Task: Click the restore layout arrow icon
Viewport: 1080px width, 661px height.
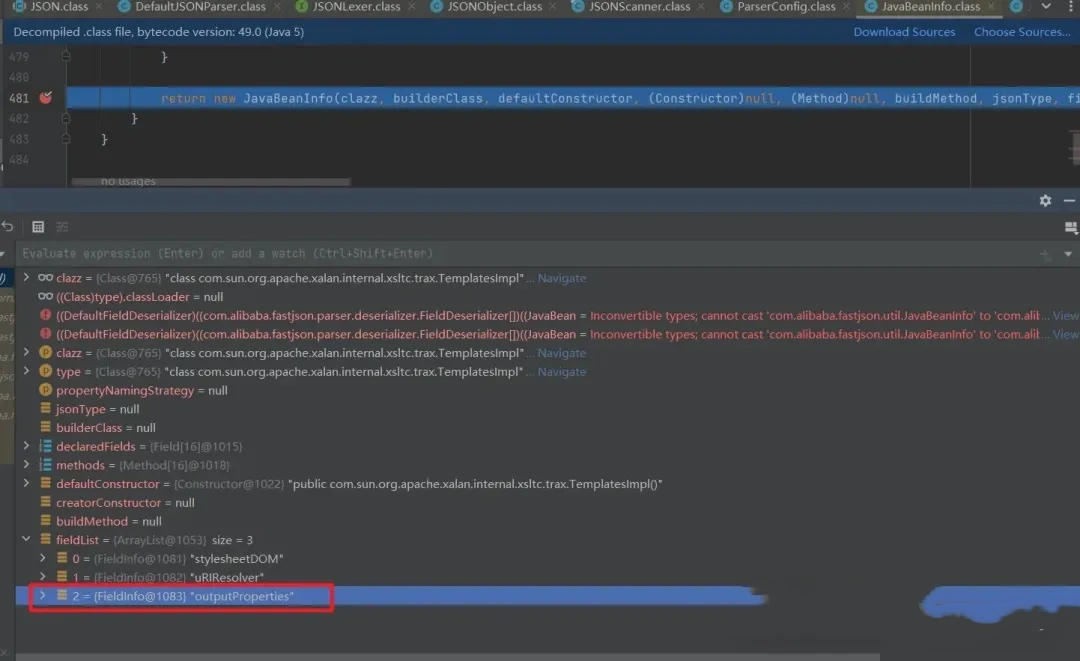Action: click(8, 227)
